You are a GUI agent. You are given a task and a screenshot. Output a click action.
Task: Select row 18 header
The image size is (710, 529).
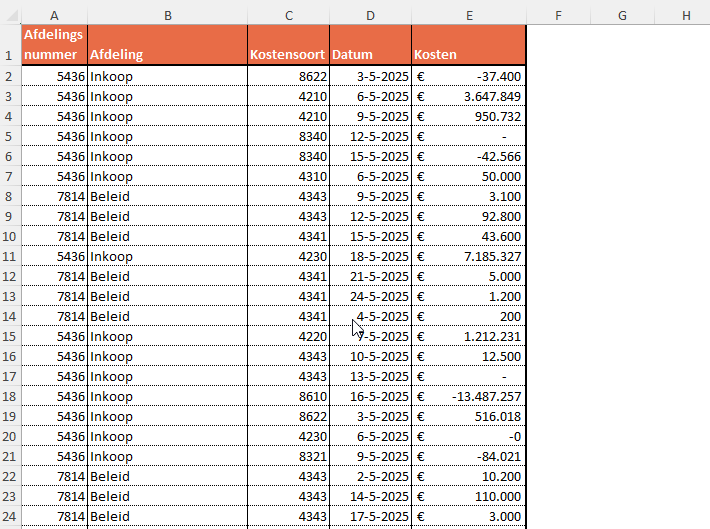pyautogui.click(x=10, y=396)
